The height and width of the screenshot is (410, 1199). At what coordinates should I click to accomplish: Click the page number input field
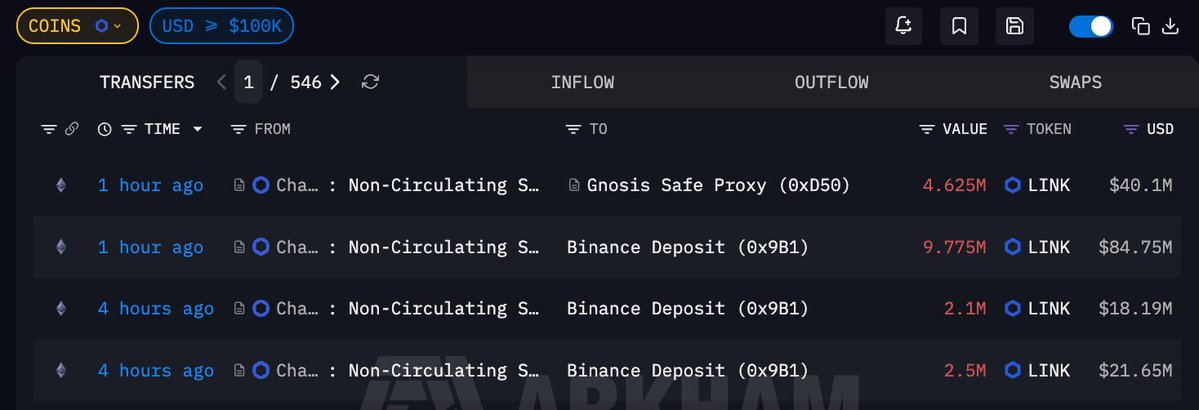248,82
